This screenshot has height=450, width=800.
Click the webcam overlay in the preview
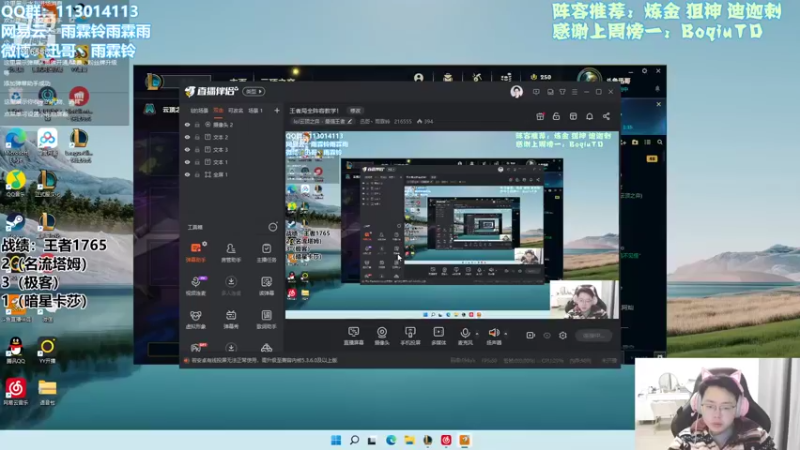tap(584, 299)
